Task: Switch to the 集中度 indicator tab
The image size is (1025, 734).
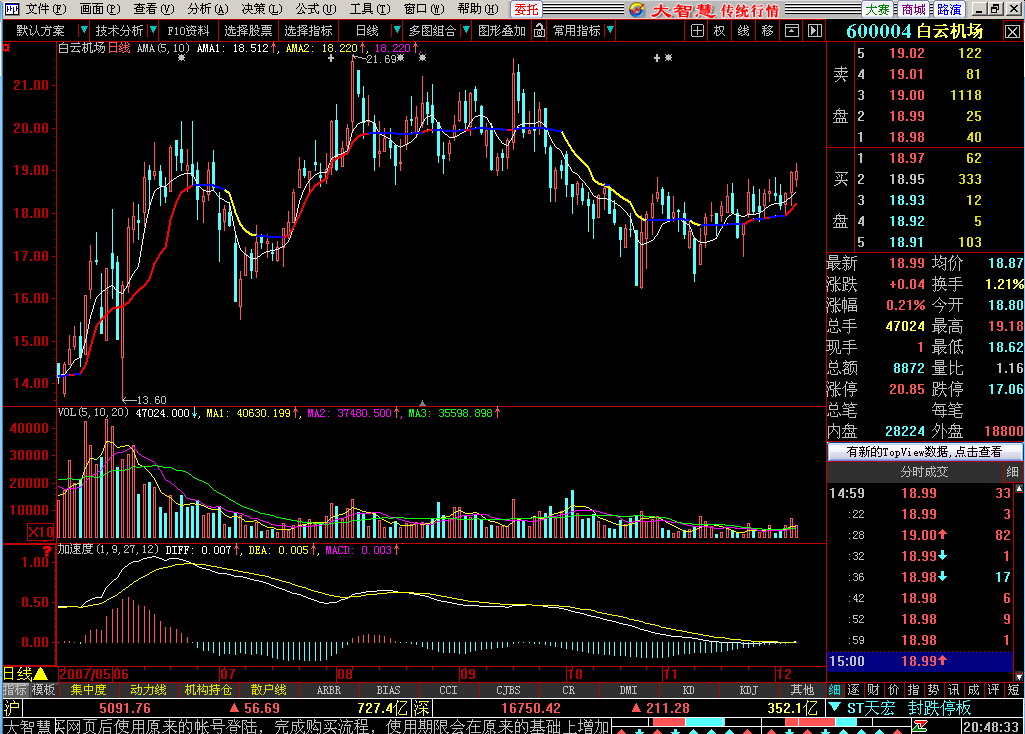Action: [x=88, y=690]
